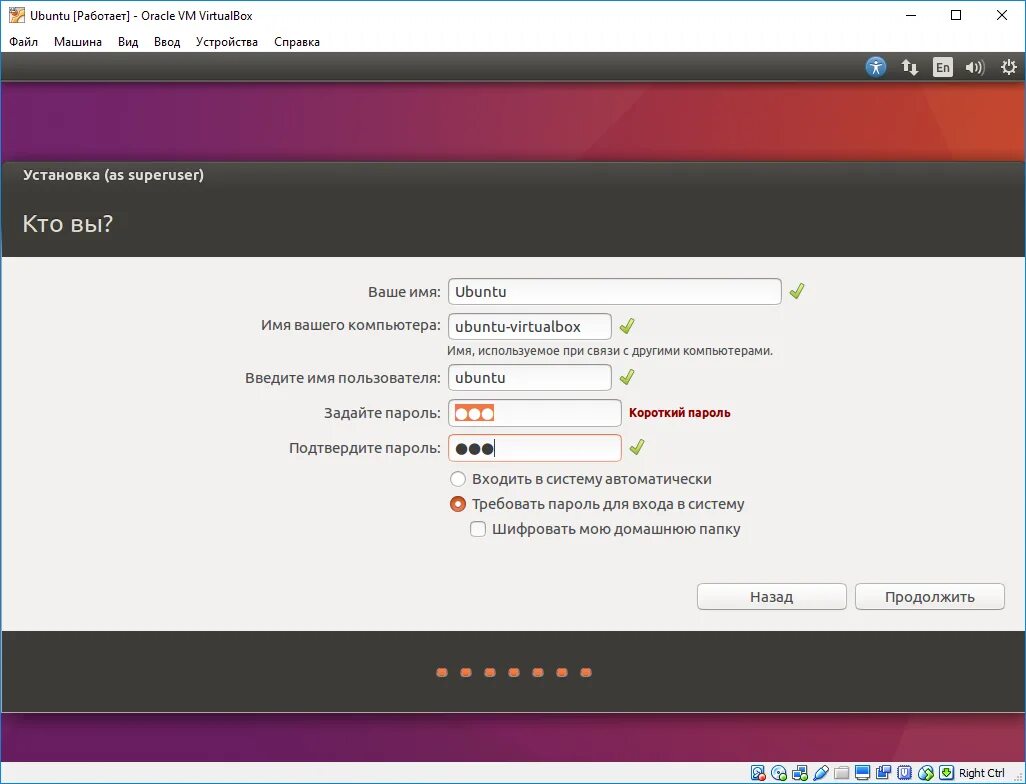The height and width of the screenshot is (784, 1026).
Task: Click the Right Ctrl host key label
Action: click(982, 773)
